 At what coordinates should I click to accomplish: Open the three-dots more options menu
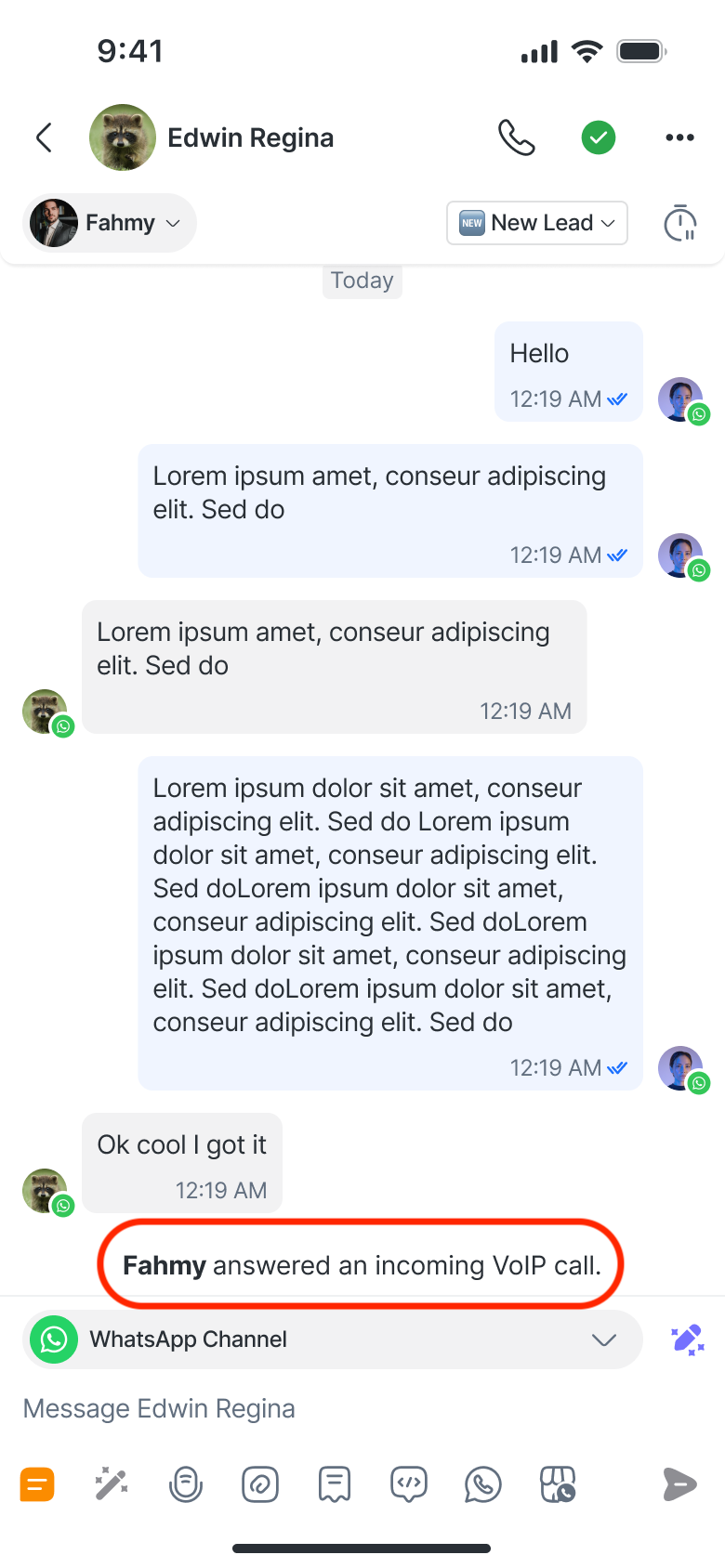679,137
